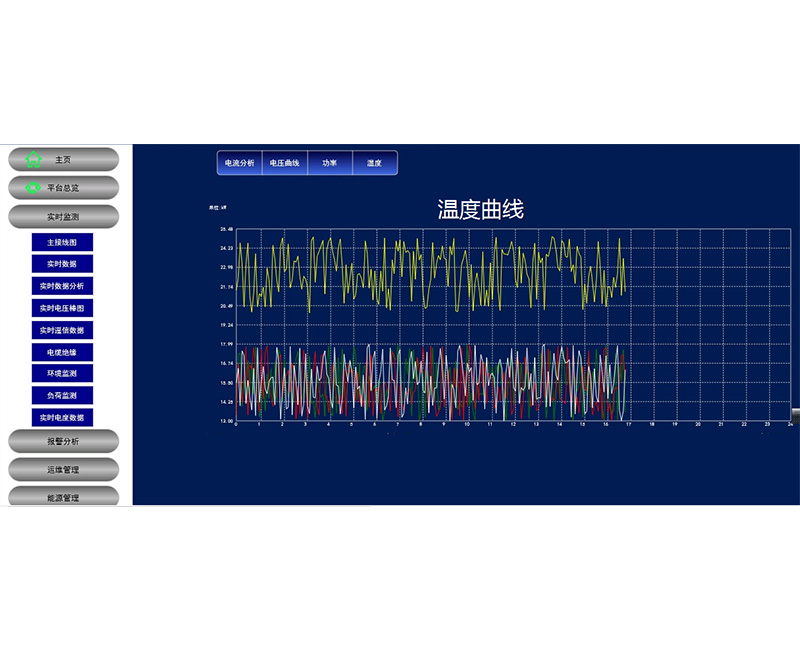Click the 温度曲线 chart title
800x650 pixels.
click(x=480, y=210)
